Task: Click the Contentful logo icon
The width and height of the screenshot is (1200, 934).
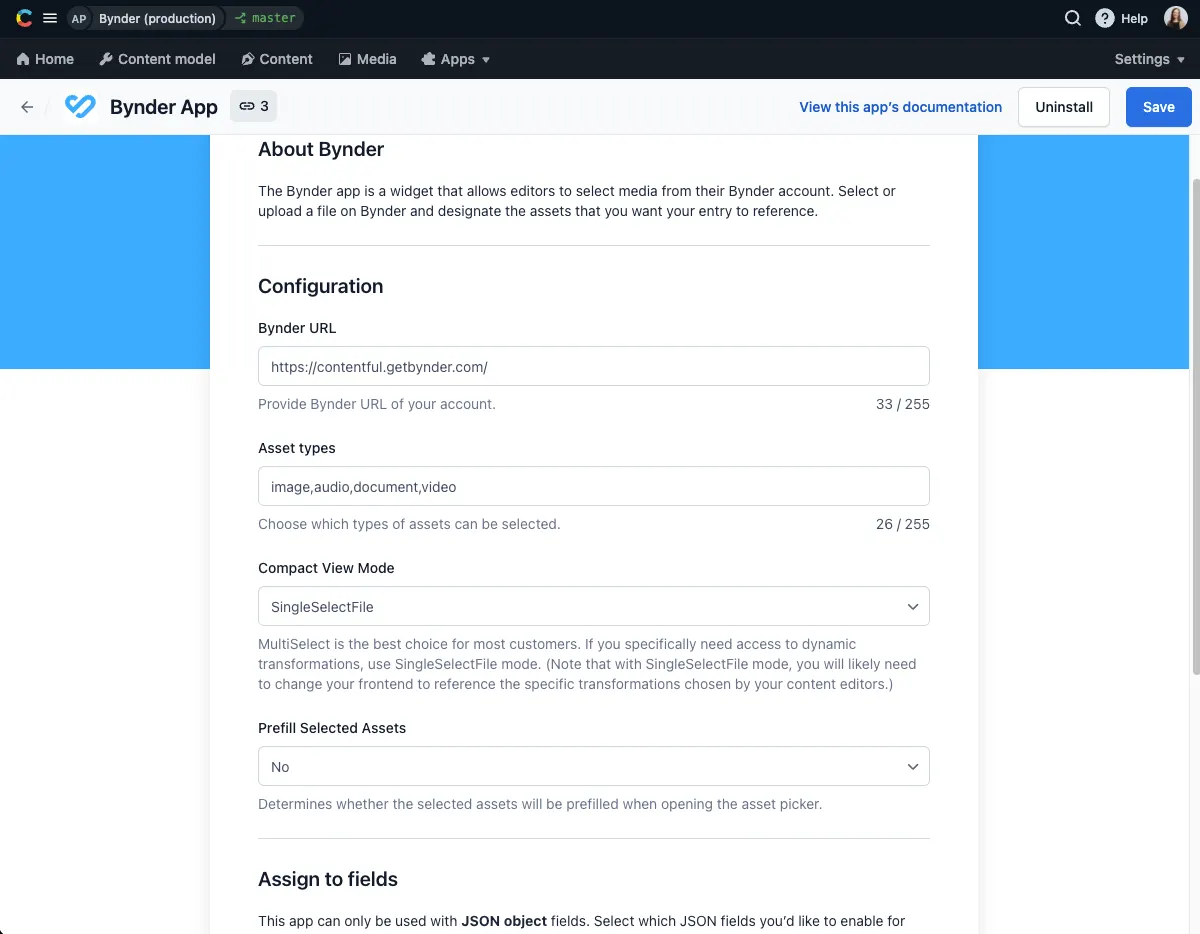Action: (x=24, y=18)
